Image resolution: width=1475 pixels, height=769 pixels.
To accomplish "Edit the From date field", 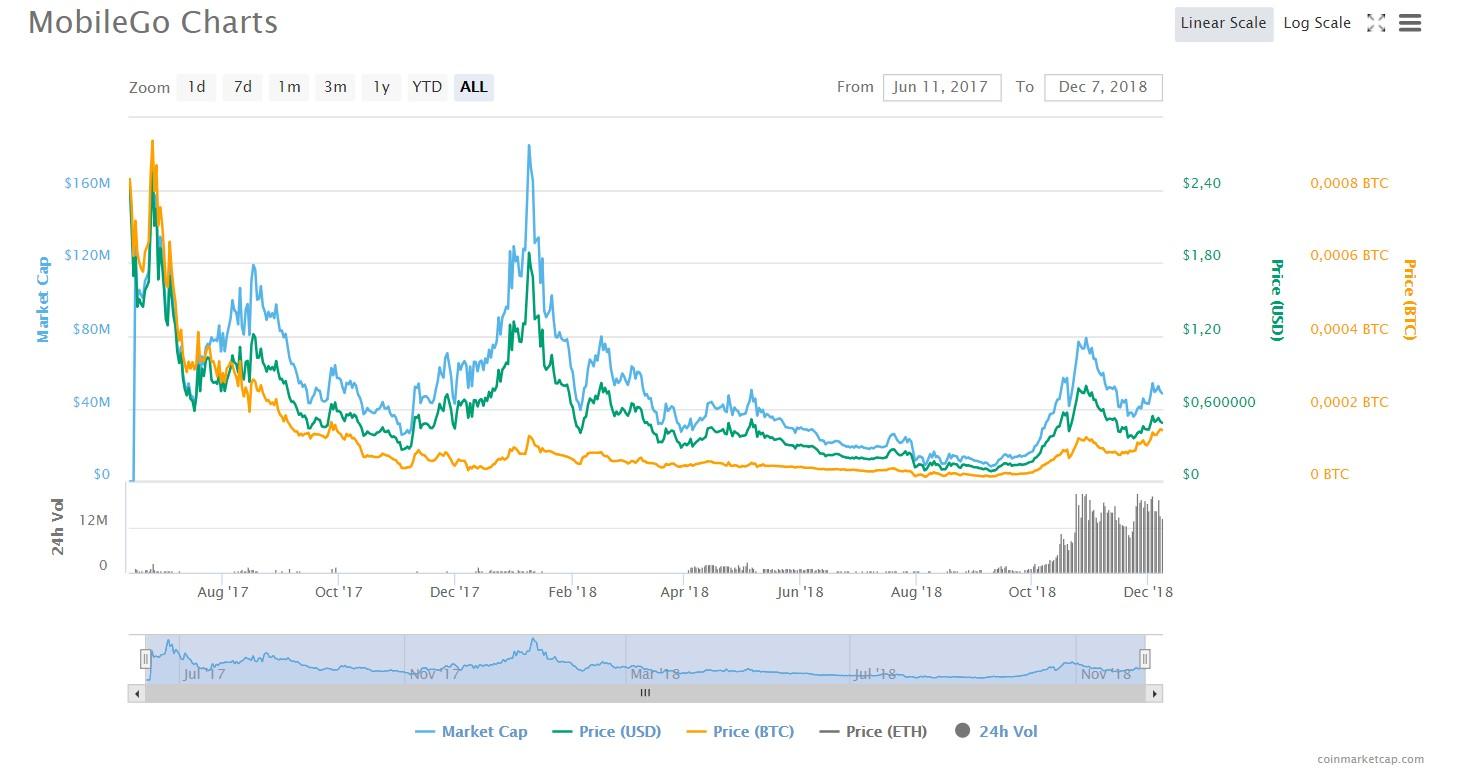I will 942,87.
